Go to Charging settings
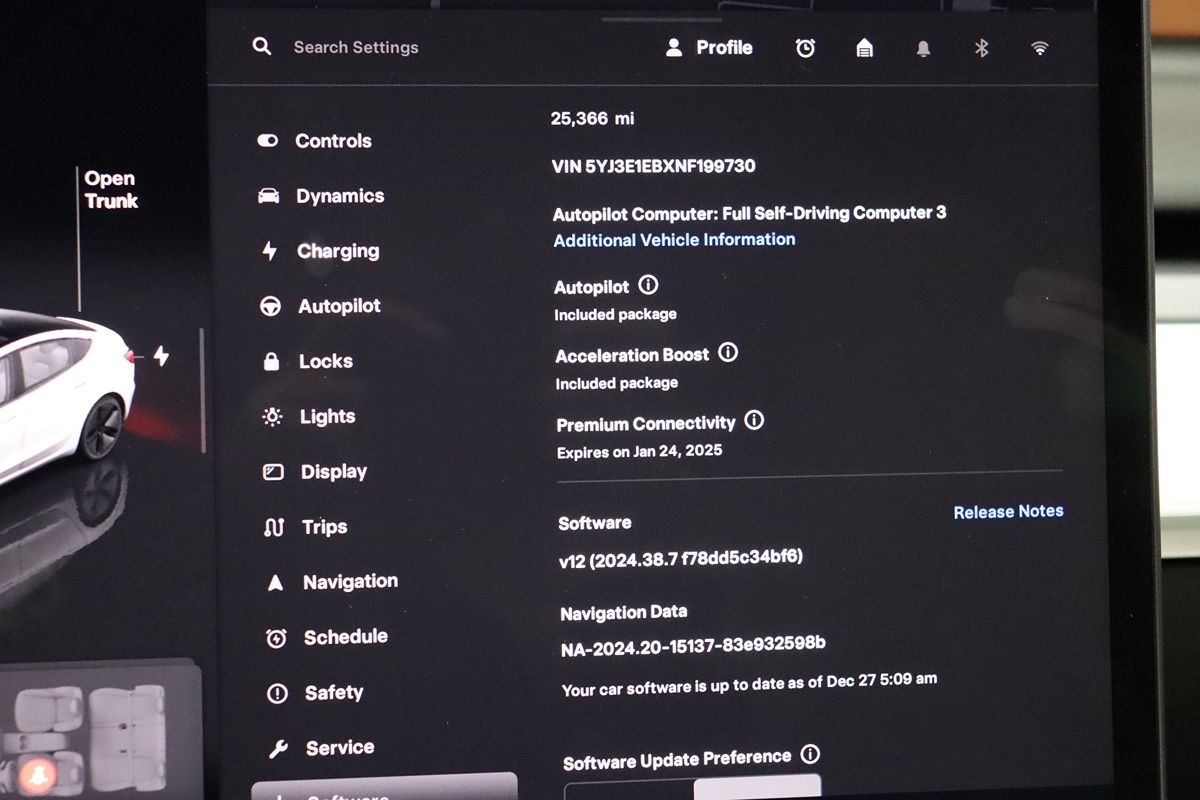 tap(337, 251)
